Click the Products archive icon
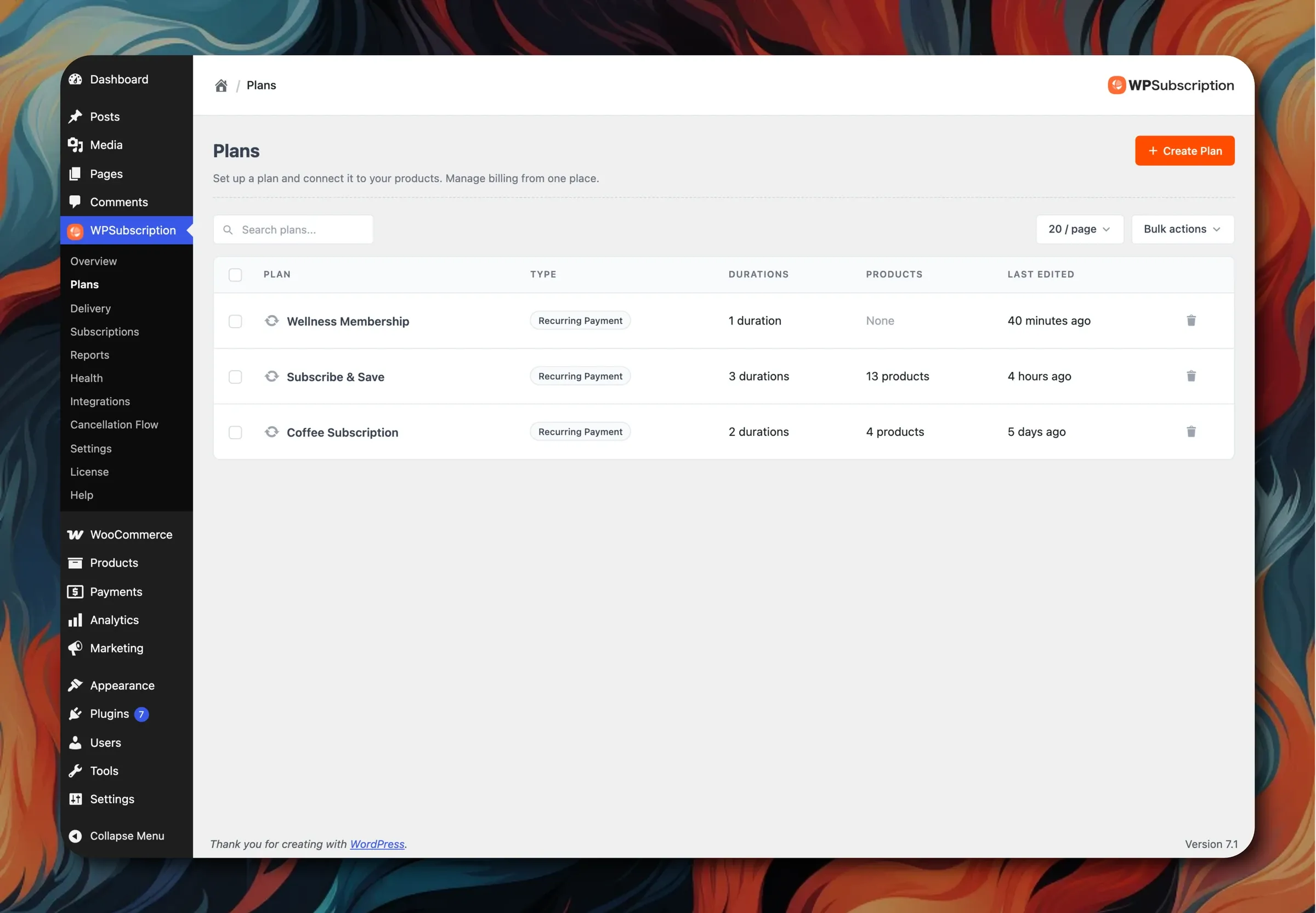1316x913 pixels. tap(75, 563)
